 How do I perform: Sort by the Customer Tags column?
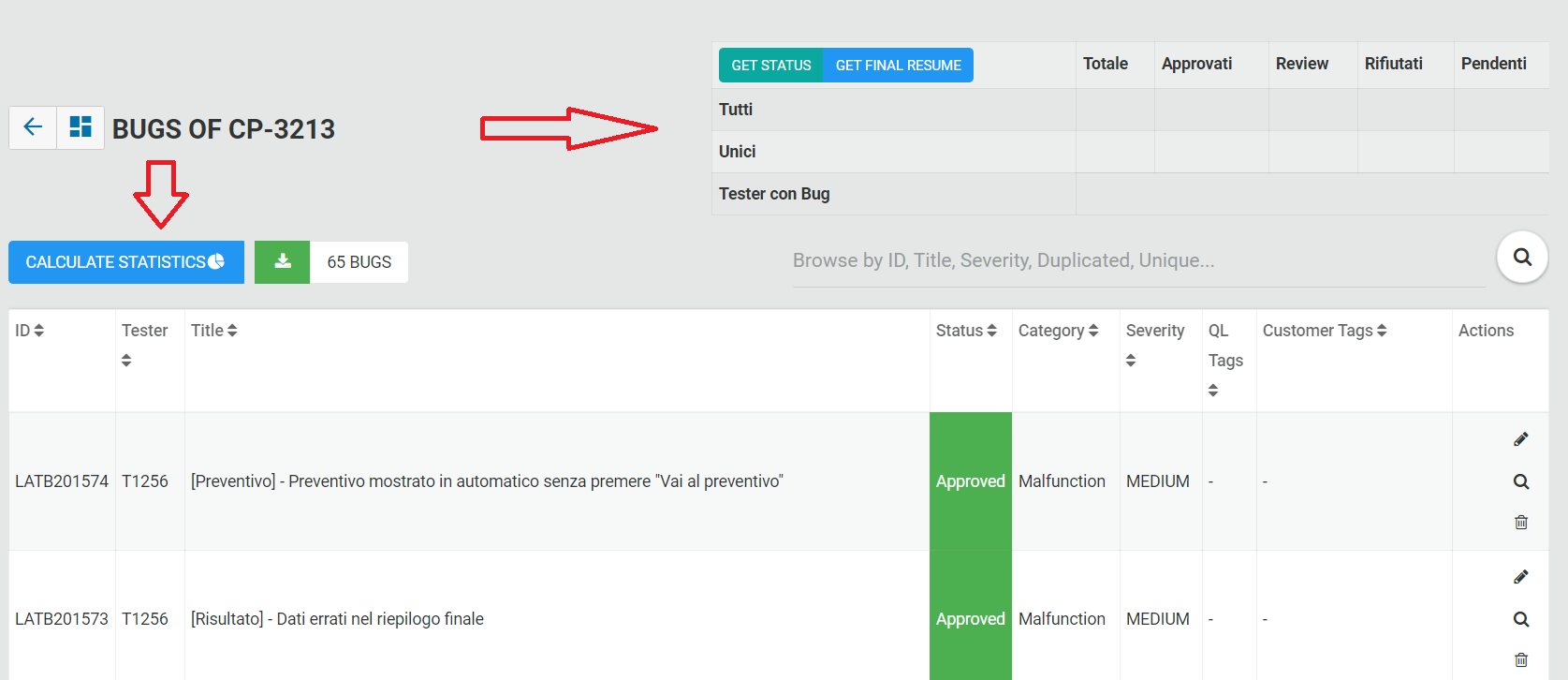[1325, 331]
